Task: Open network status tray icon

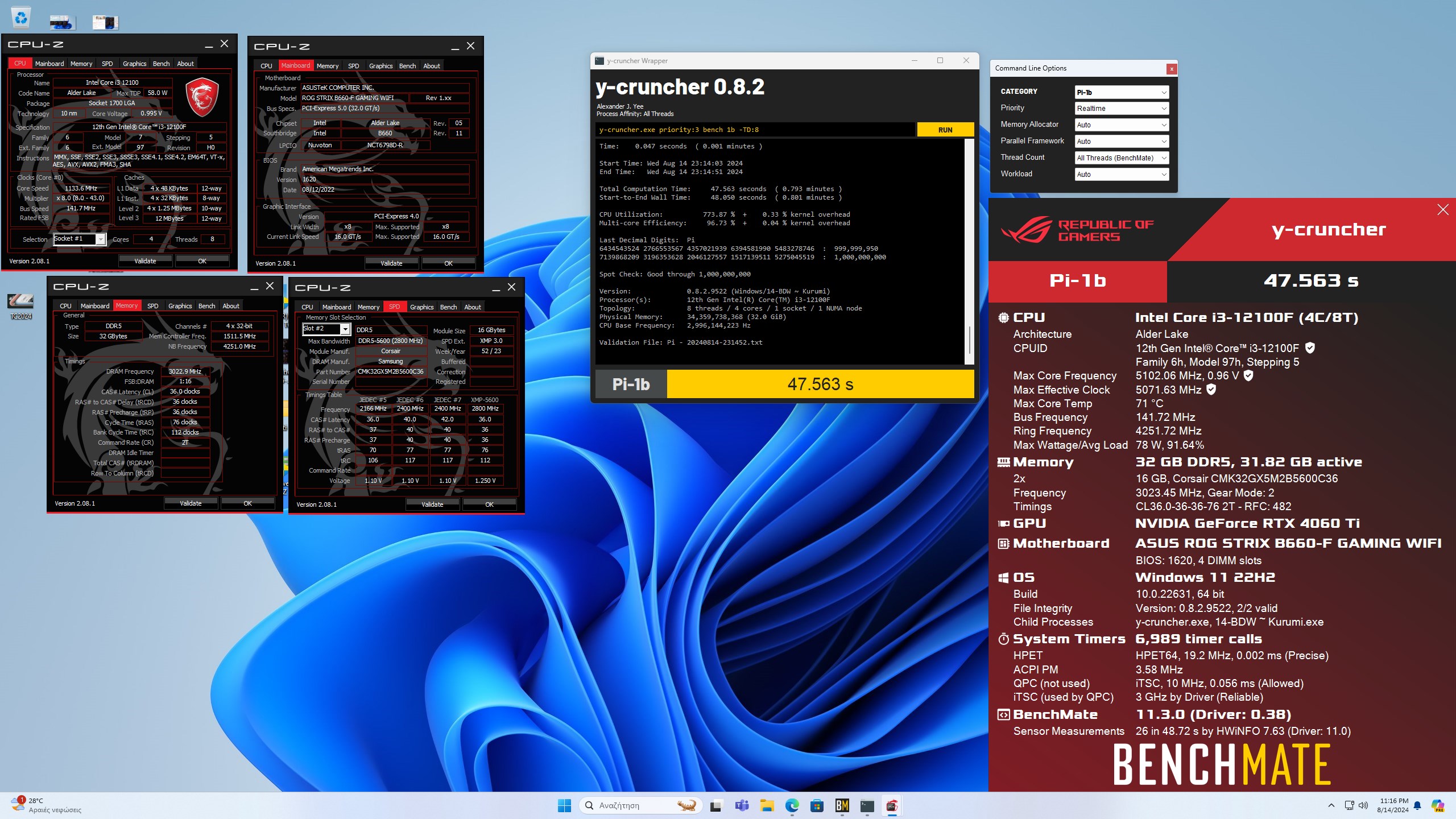Action: [1349, 805]
